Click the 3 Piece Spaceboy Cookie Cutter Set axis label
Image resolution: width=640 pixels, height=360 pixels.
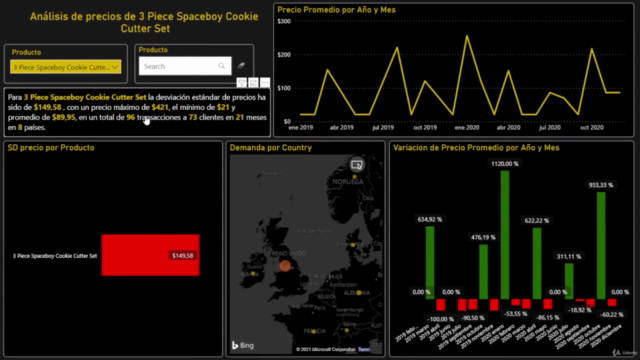coord(55,256)
